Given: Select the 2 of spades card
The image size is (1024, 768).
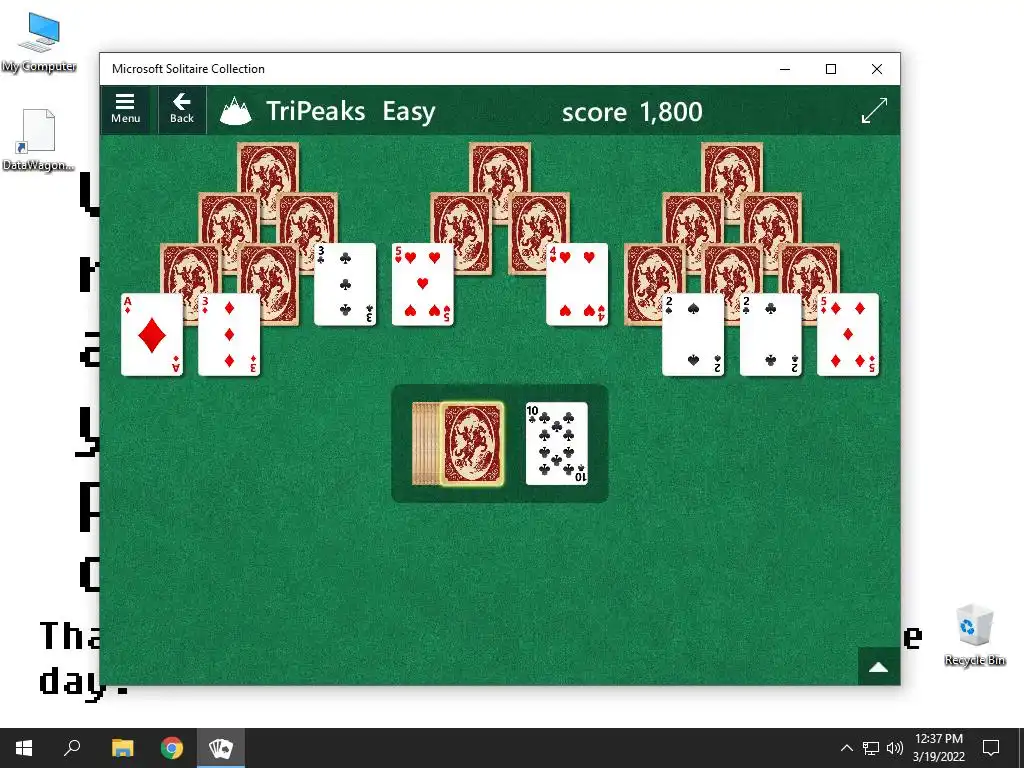Looking at the screenshot, I should tap(693, 334).
